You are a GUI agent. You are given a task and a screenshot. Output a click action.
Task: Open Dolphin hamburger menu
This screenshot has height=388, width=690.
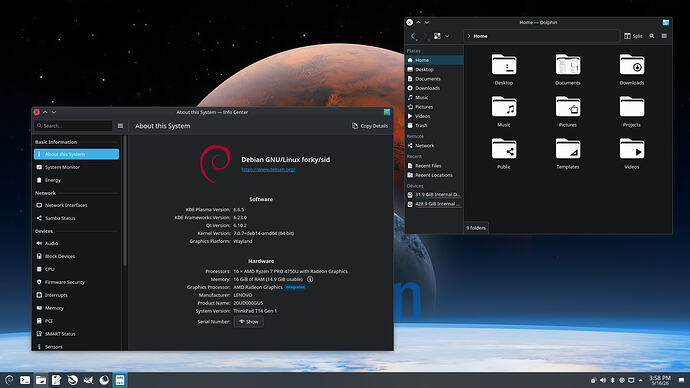click(664, 36)
